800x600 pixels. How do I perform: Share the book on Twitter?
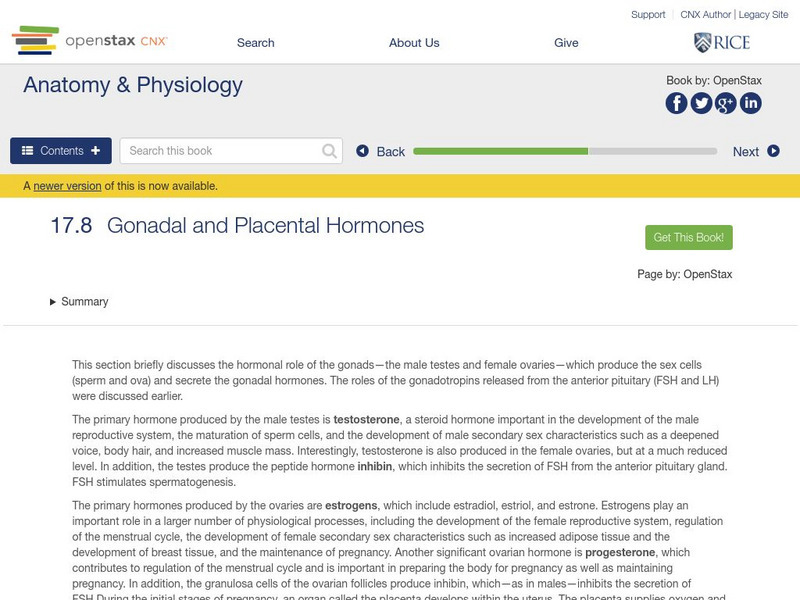[701, 103]
